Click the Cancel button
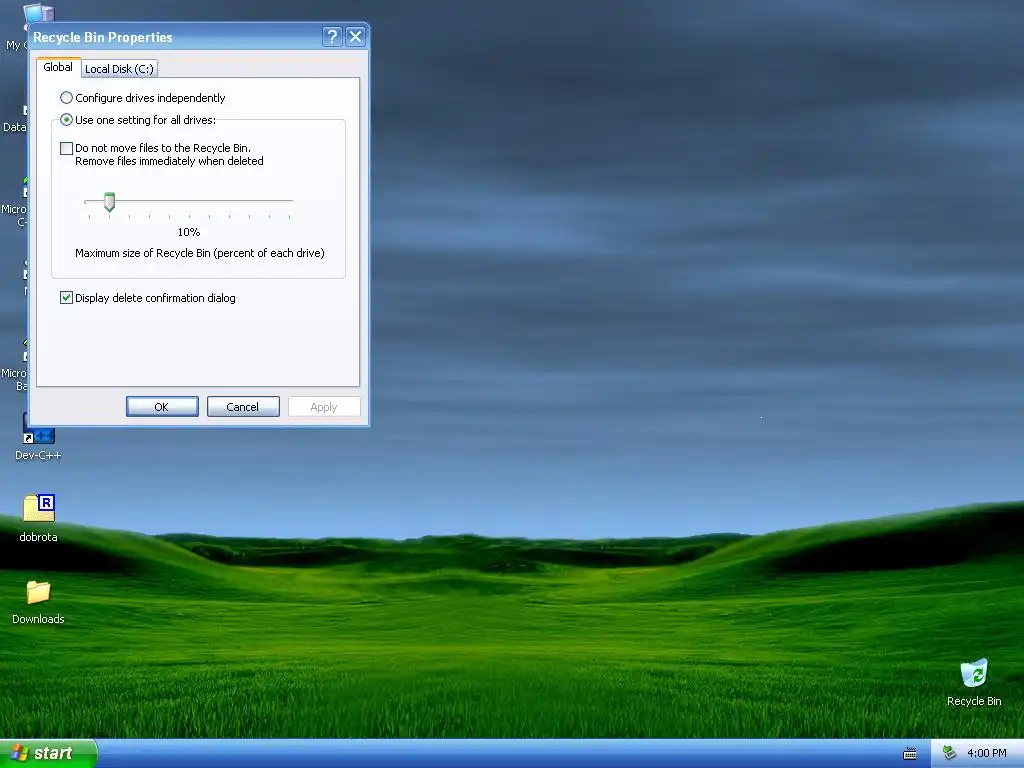 243,406
